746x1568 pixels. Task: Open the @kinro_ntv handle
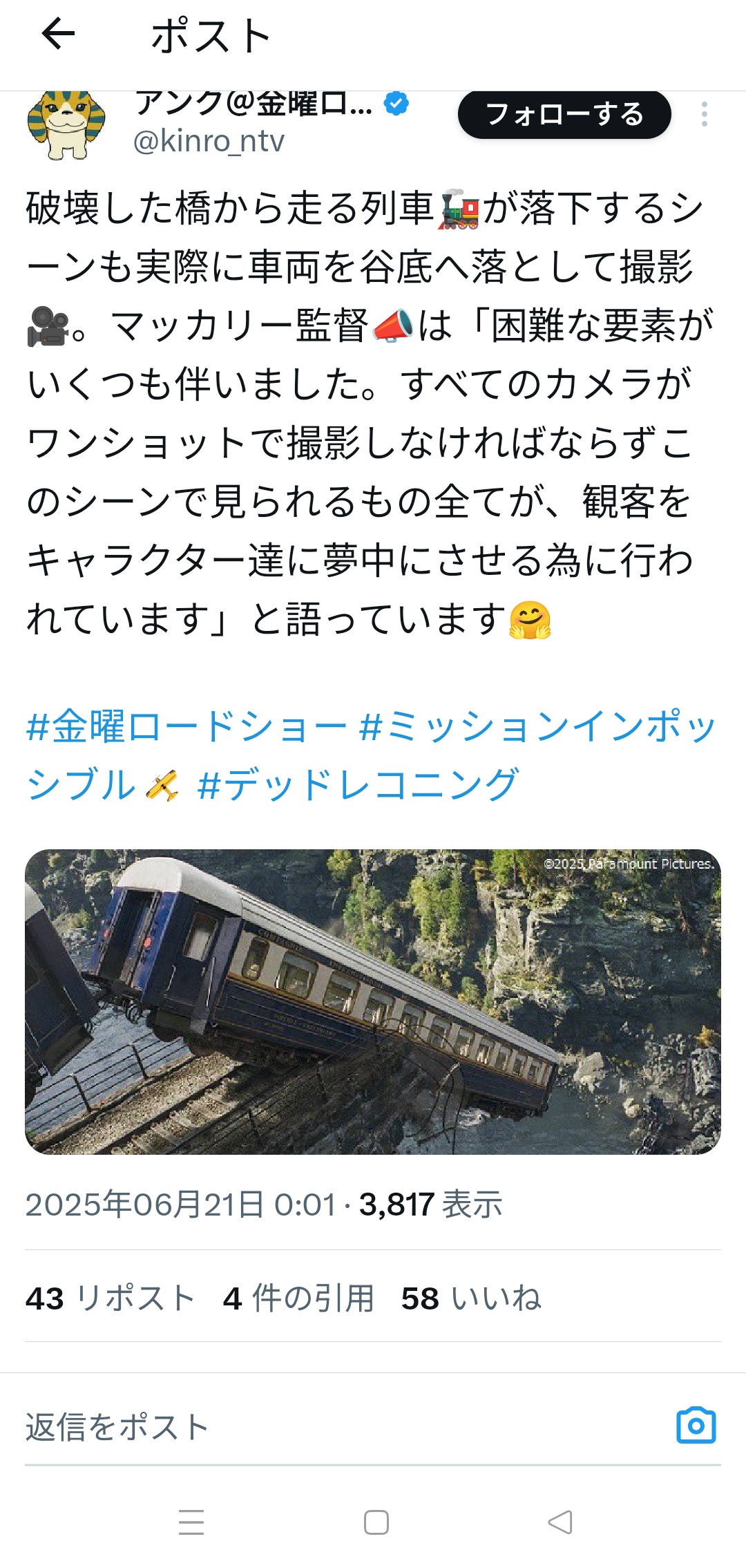click(209, 141)
